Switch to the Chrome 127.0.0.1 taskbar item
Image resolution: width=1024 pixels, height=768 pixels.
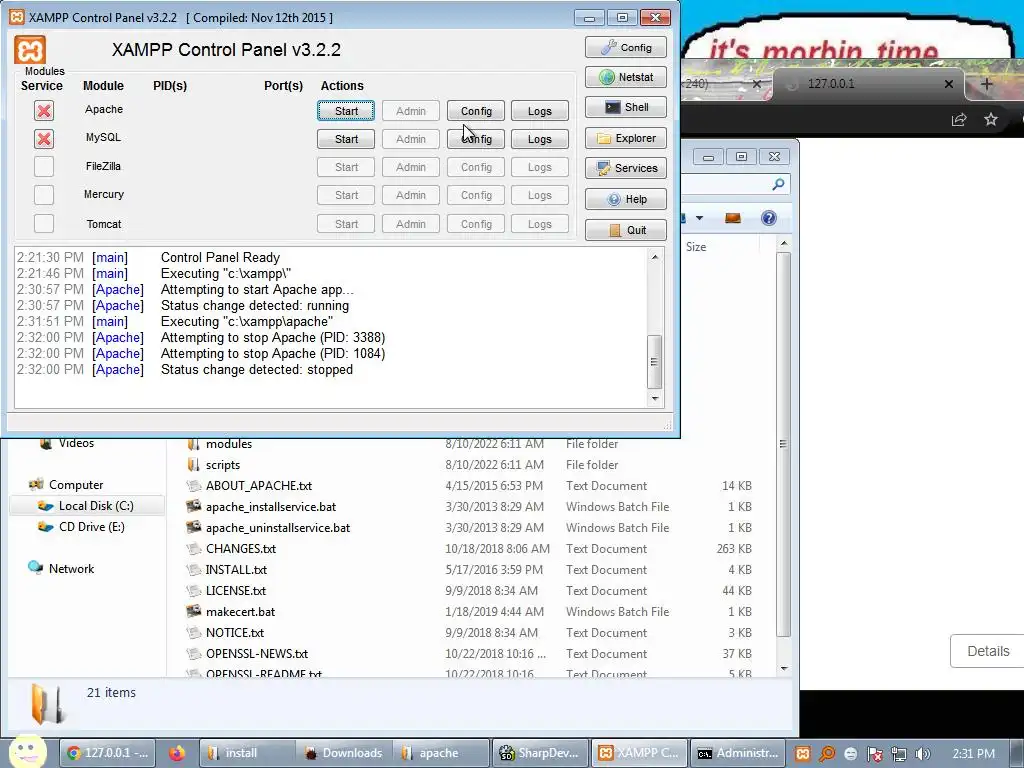coord(108,753)
